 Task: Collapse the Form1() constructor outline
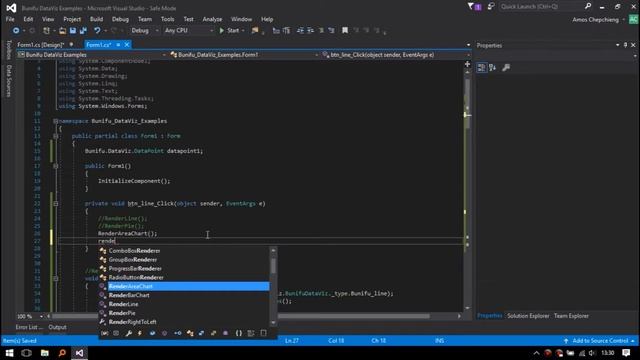click(56, 166)
